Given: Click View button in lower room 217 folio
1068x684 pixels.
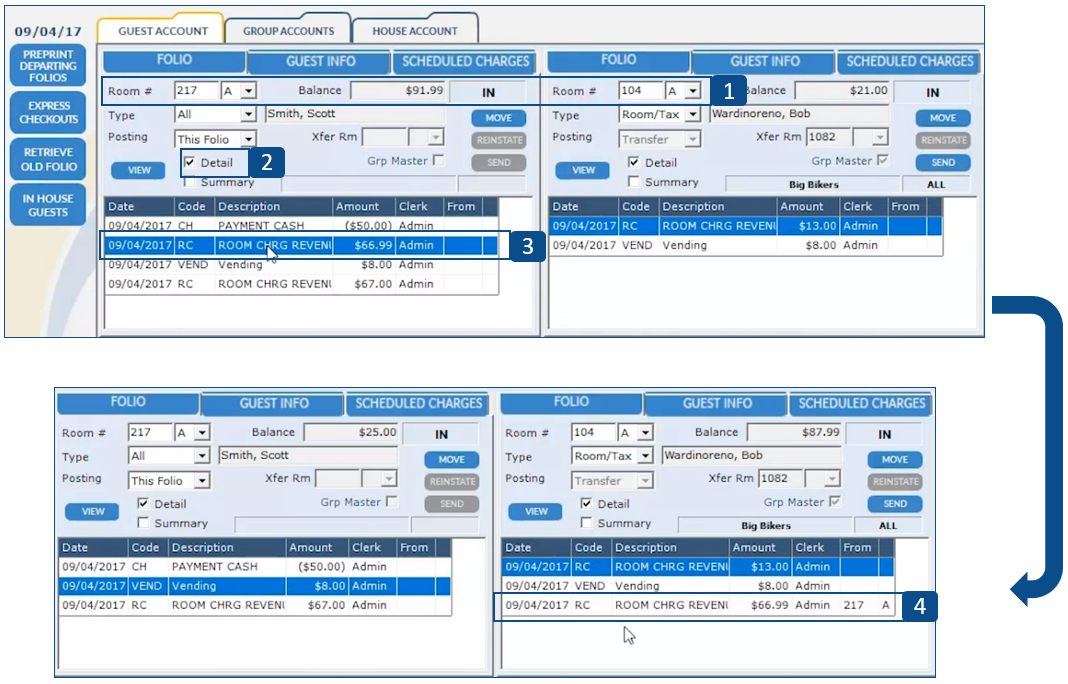Looking at the screenshot, I should pyautogui.click(x=93, y=512).
